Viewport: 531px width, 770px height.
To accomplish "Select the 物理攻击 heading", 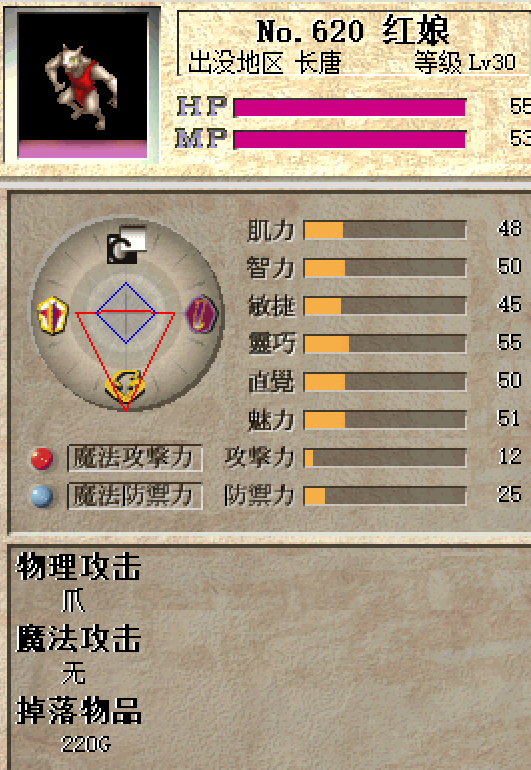I will point(79,567).
